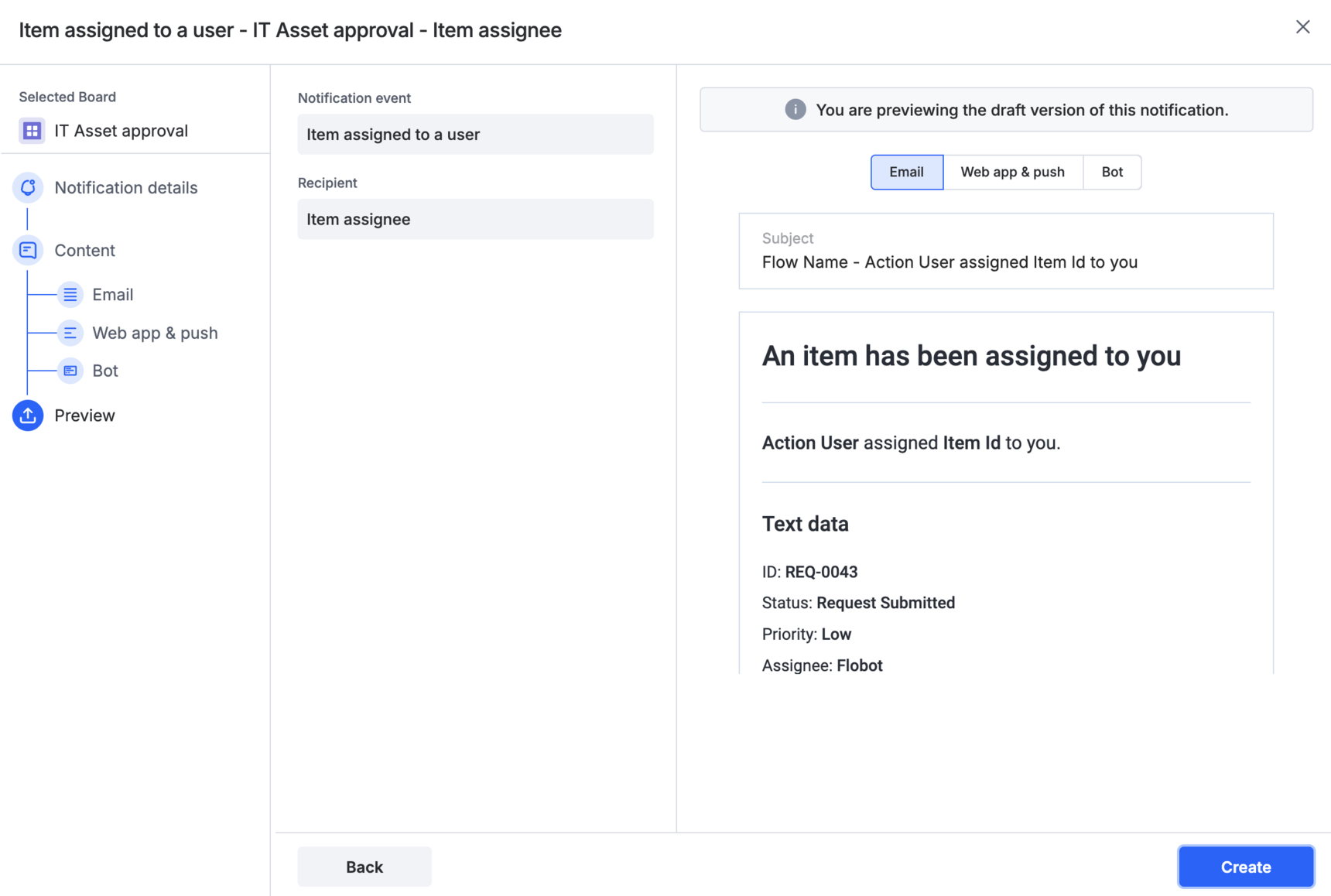Open Notification details step label
Viewport: 1331px width, 896px height.
126,187
